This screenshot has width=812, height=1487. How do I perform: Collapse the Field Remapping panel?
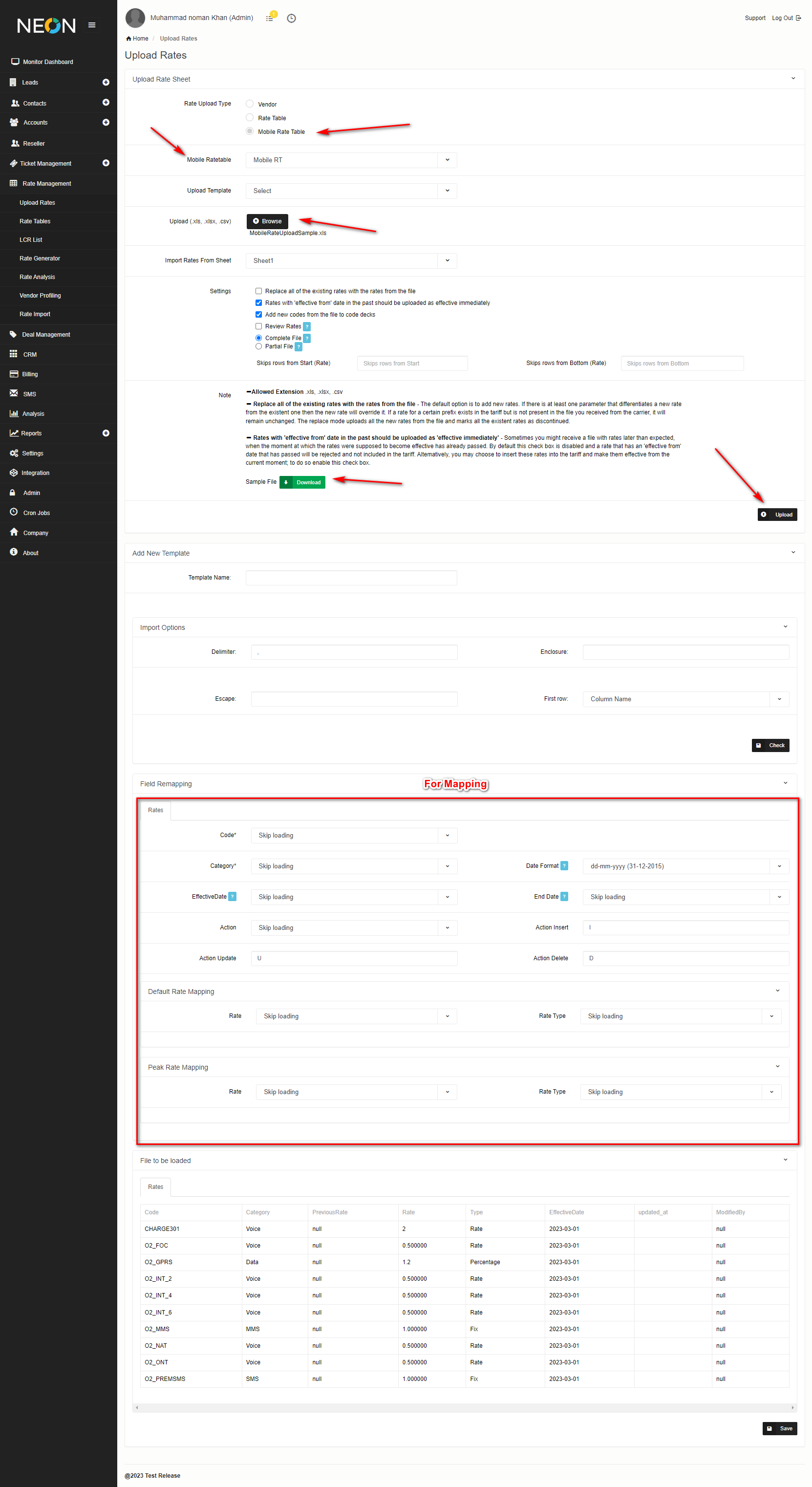pyautogui.click(x=785, y=783)
